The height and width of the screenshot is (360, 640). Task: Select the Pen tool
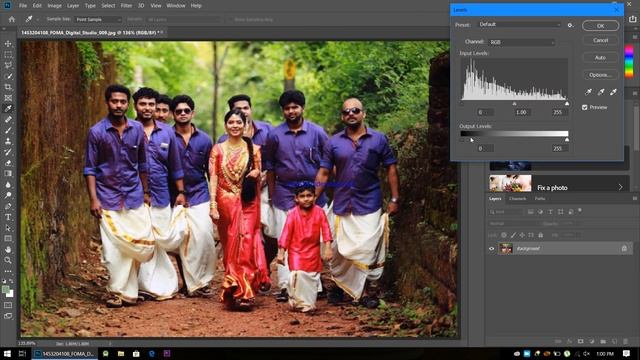[x=8, y=206]
